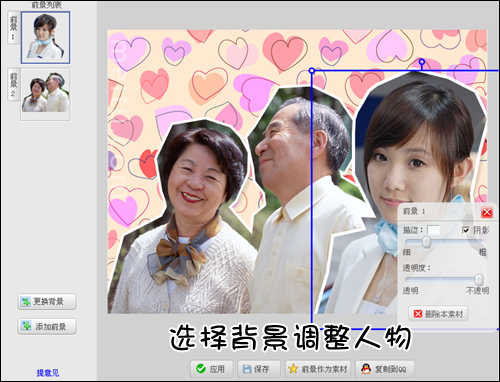This screenshot has height=382, width=500.
Task: Click the floppy disk icon on 保存
Action: [x=247, y=369]
